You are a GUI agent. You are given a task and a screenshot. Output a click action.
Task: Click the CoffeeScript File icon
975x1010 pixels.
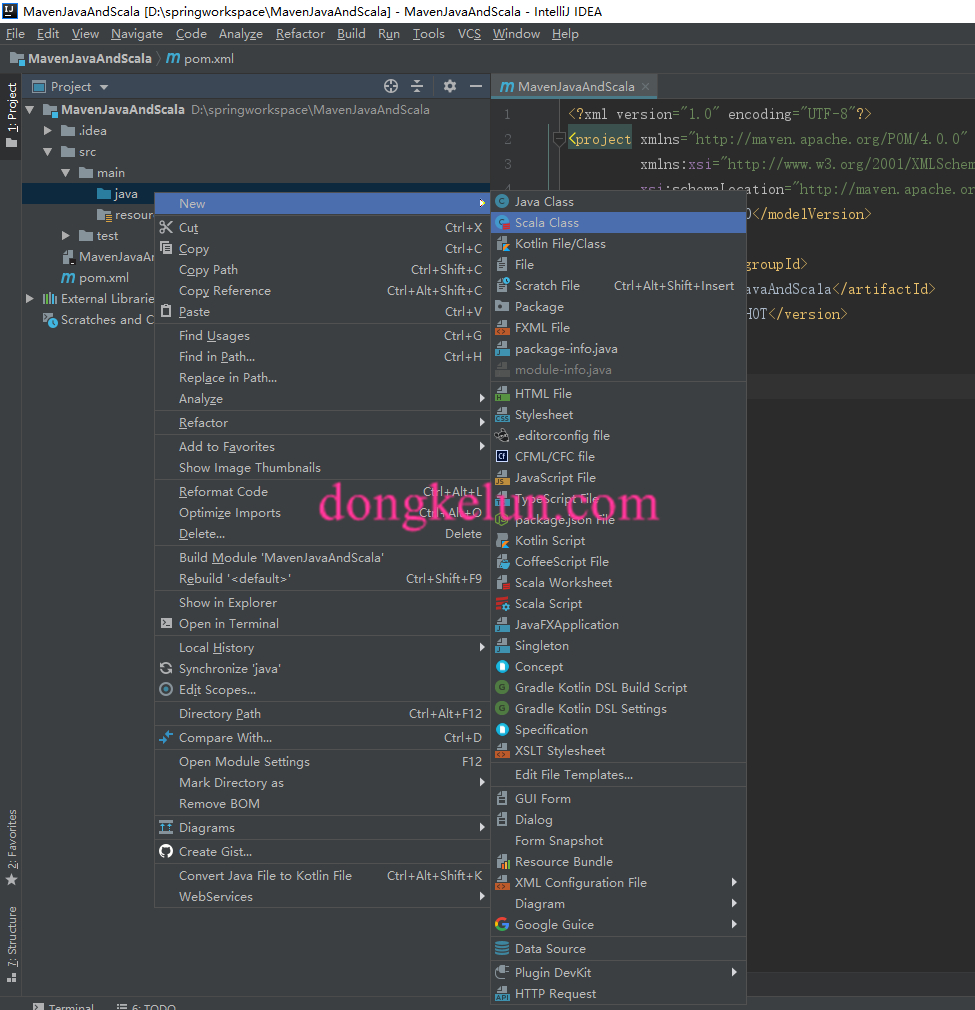[x=502, y=562]
